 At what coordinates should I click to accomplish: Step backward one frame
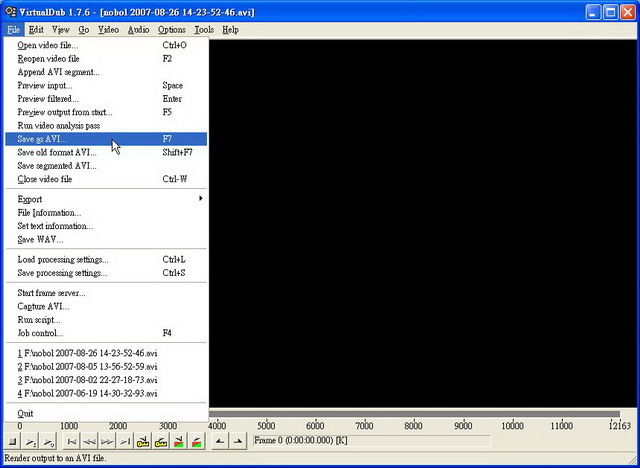(89, 441)
